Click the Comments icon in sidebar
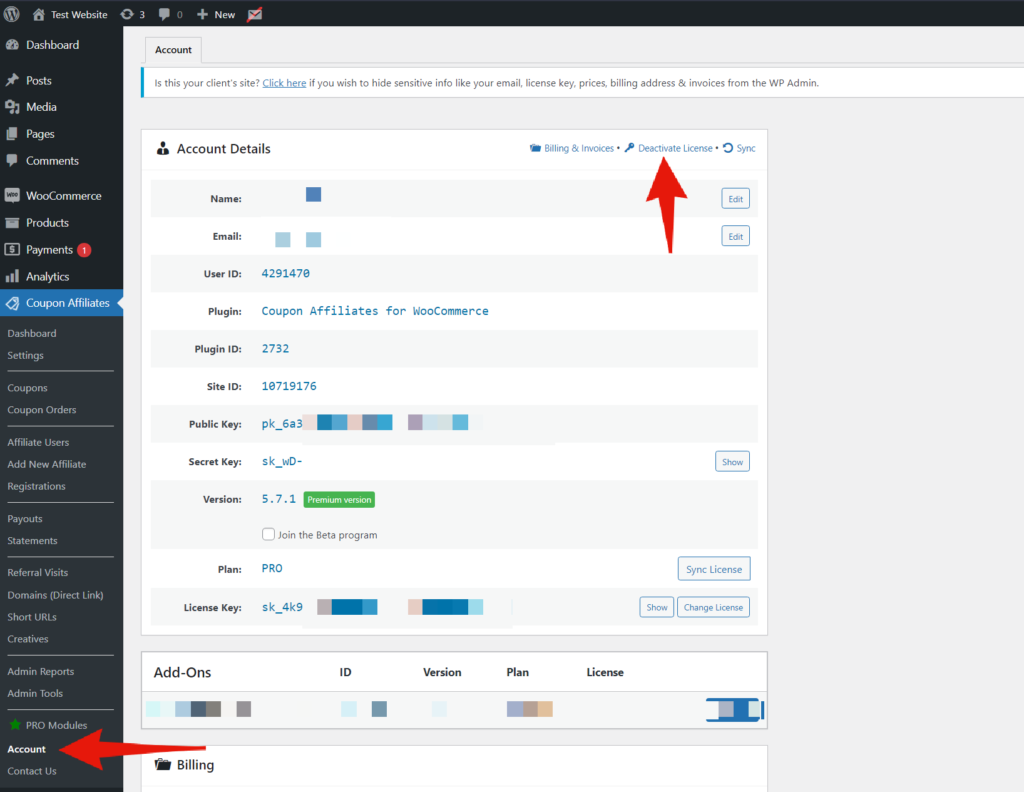Image resolution: width=1024 pixels, height=792 pixels. point(12,161)
